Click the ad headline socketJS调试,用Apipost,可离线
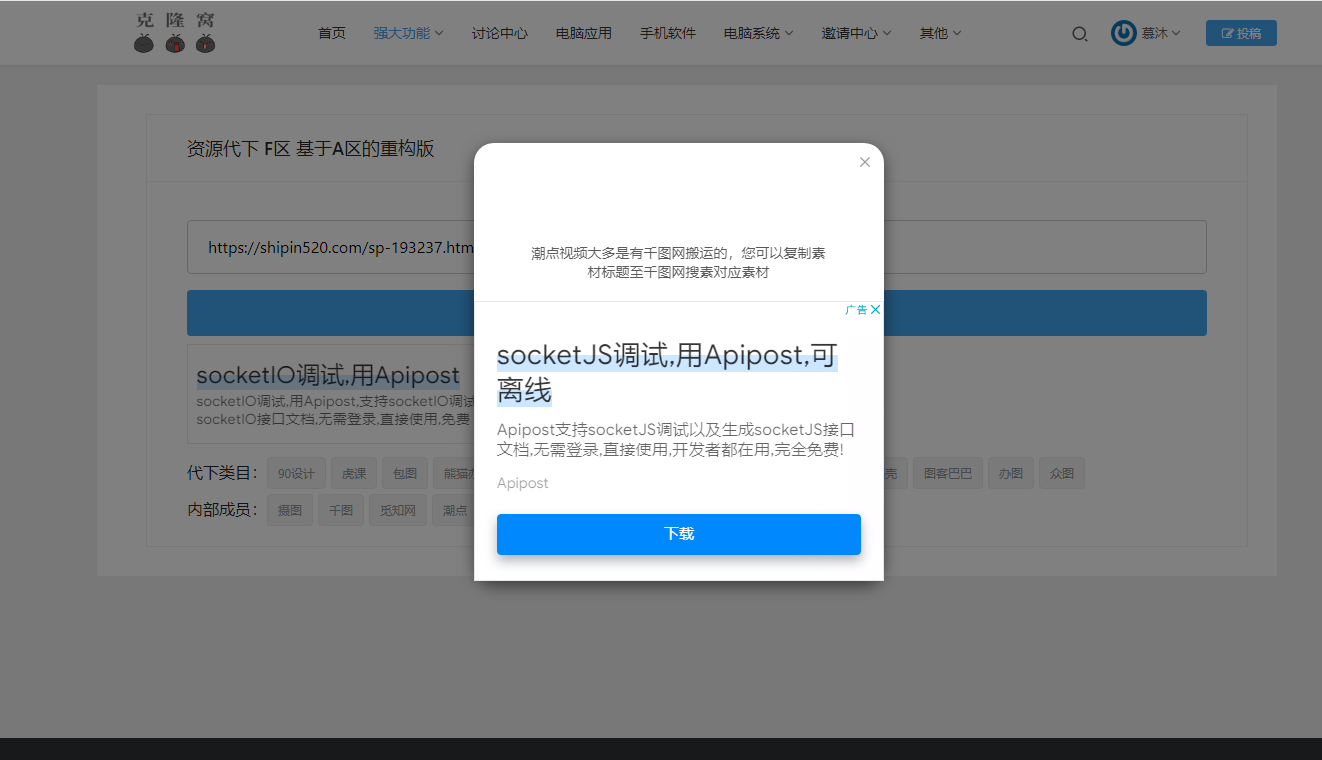This screenshot has width=1322, height=760. tap(667, 373)
